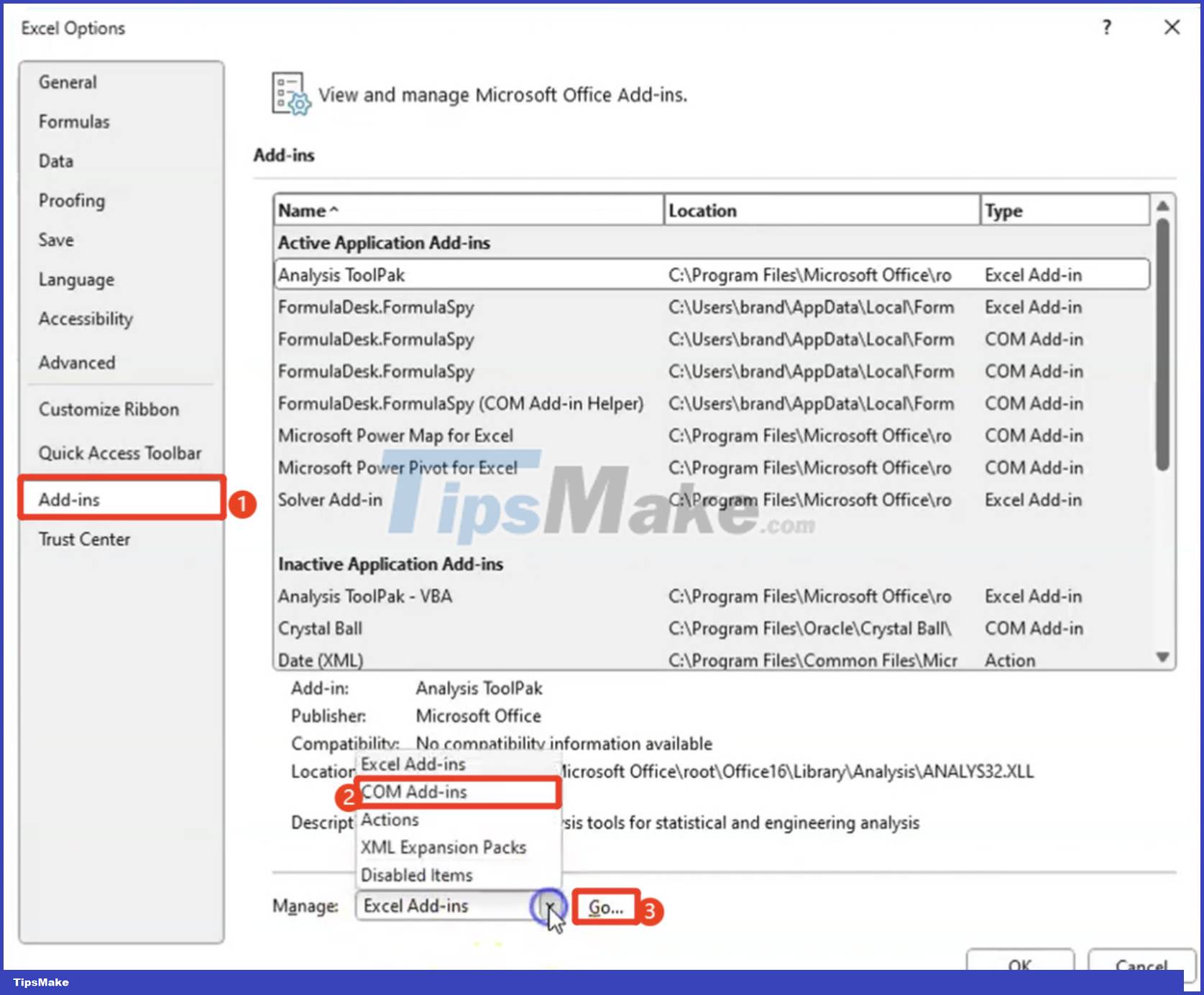Click the Cancel button
The height and width of the screenshot is (995, 1204).
[1141, 966]
